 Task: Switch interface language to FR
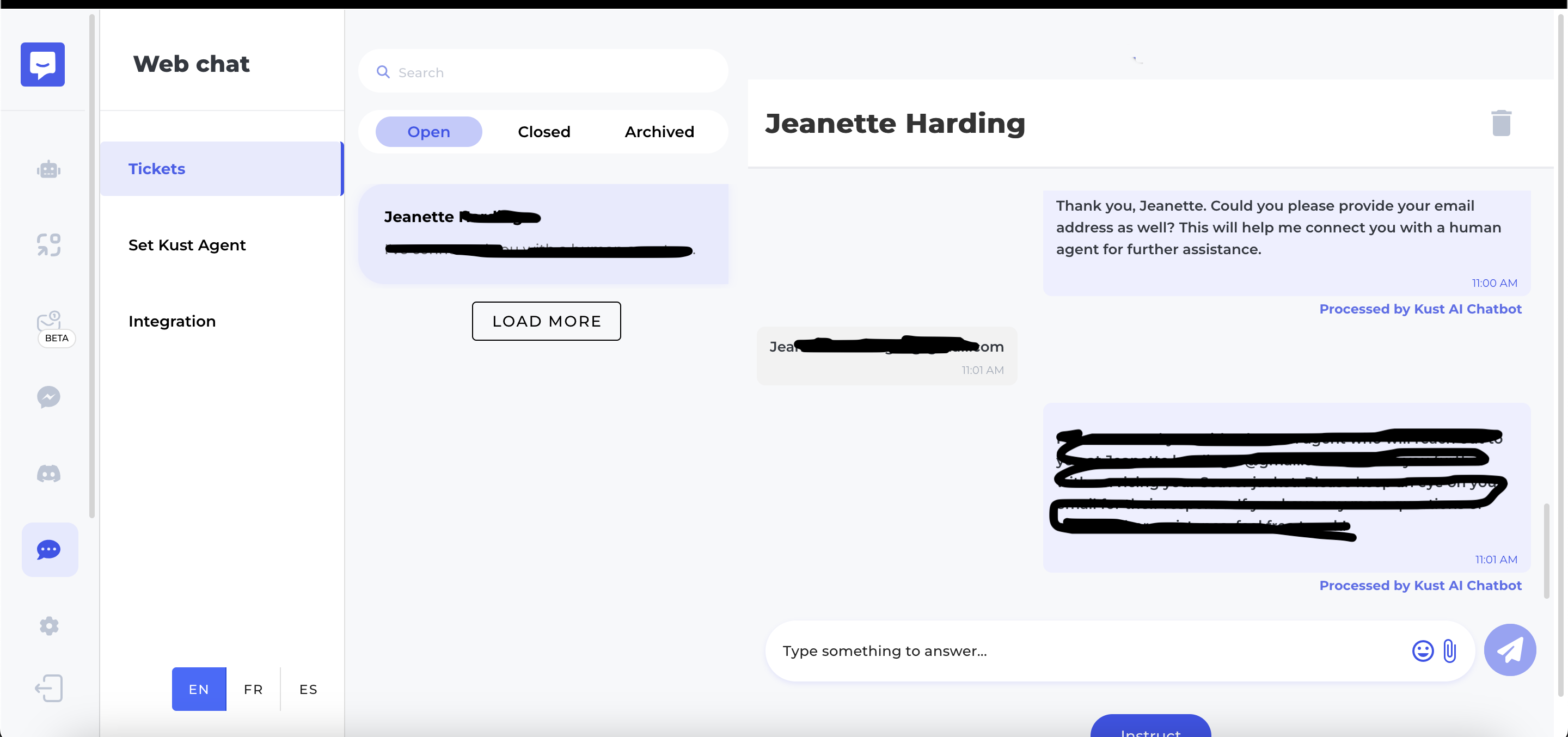click(x=253, y=689)
